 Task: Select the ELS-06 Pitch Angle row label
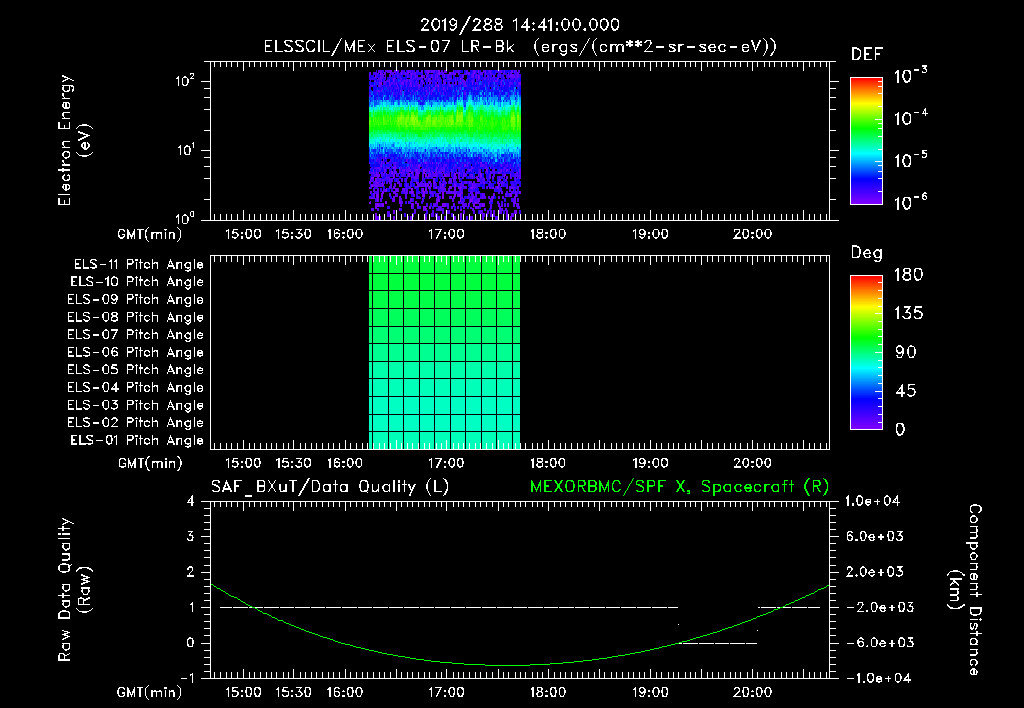[x=136, y=353]
